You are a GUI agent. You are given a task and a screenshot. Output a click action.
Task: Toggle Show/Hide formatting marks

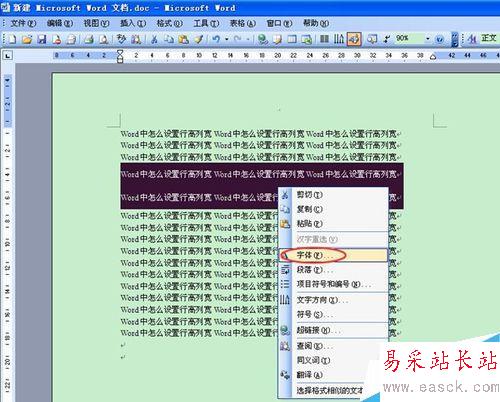click(x=386, y=39)
